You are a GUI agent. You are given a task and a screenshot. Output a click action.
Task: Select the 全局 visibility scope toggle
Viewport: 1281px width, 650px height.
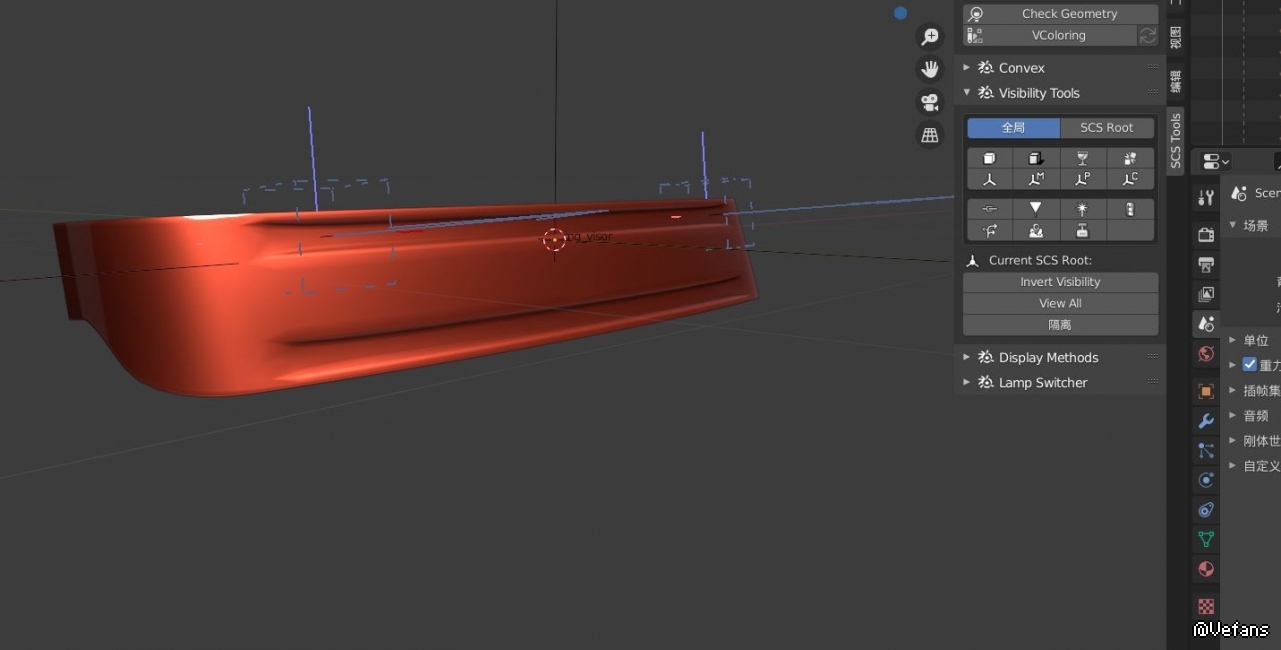(x=1013, y=128)
